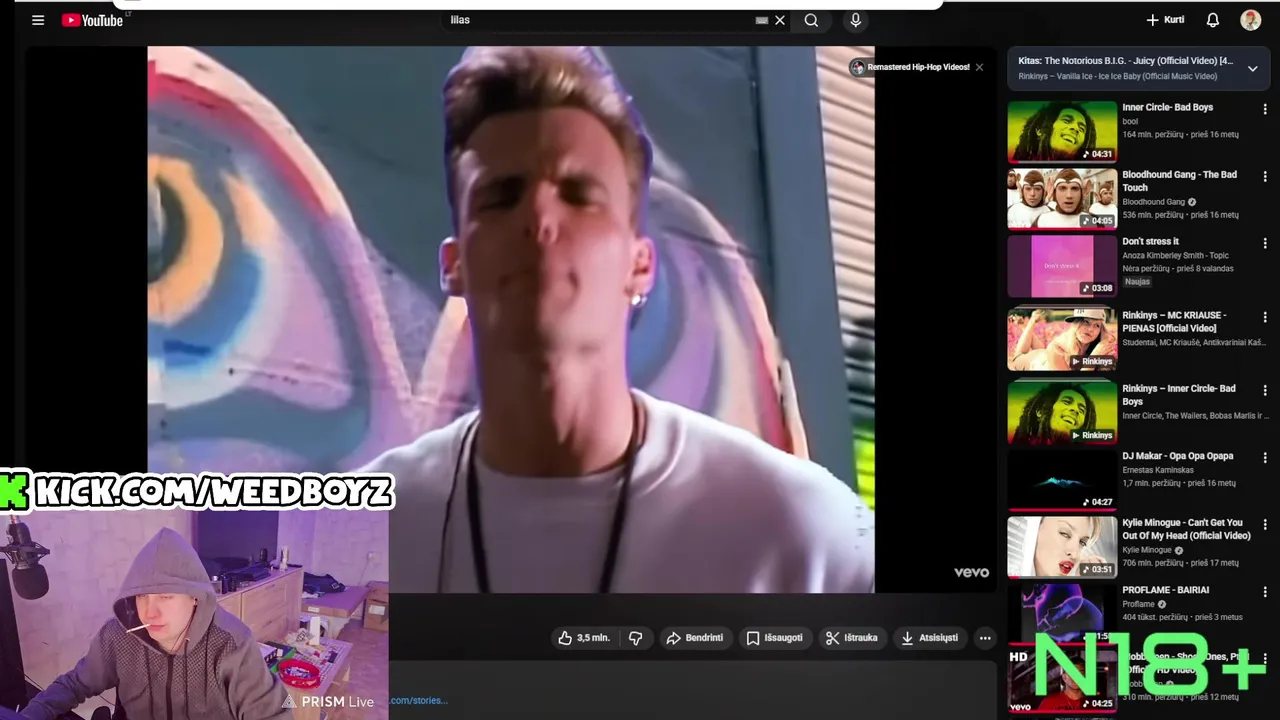The height and width of the screenshot is (720, 1280).
Task: Open the Kurti create button
Action: (1165, 20)
